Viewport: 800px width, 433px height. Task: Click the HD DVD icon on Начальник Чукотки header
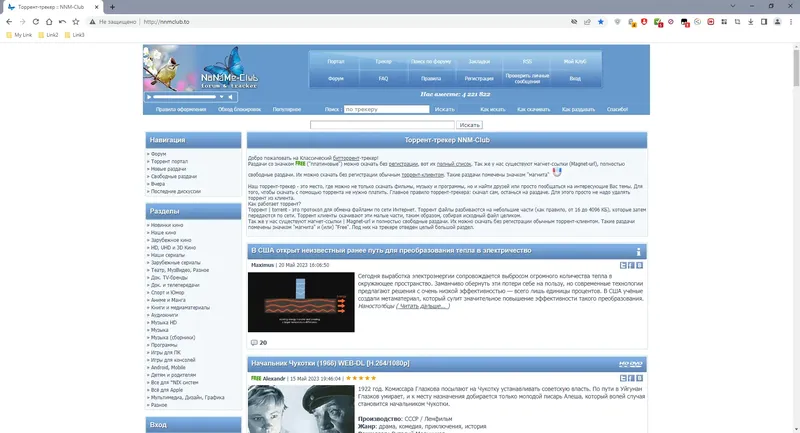coord(631,364)
